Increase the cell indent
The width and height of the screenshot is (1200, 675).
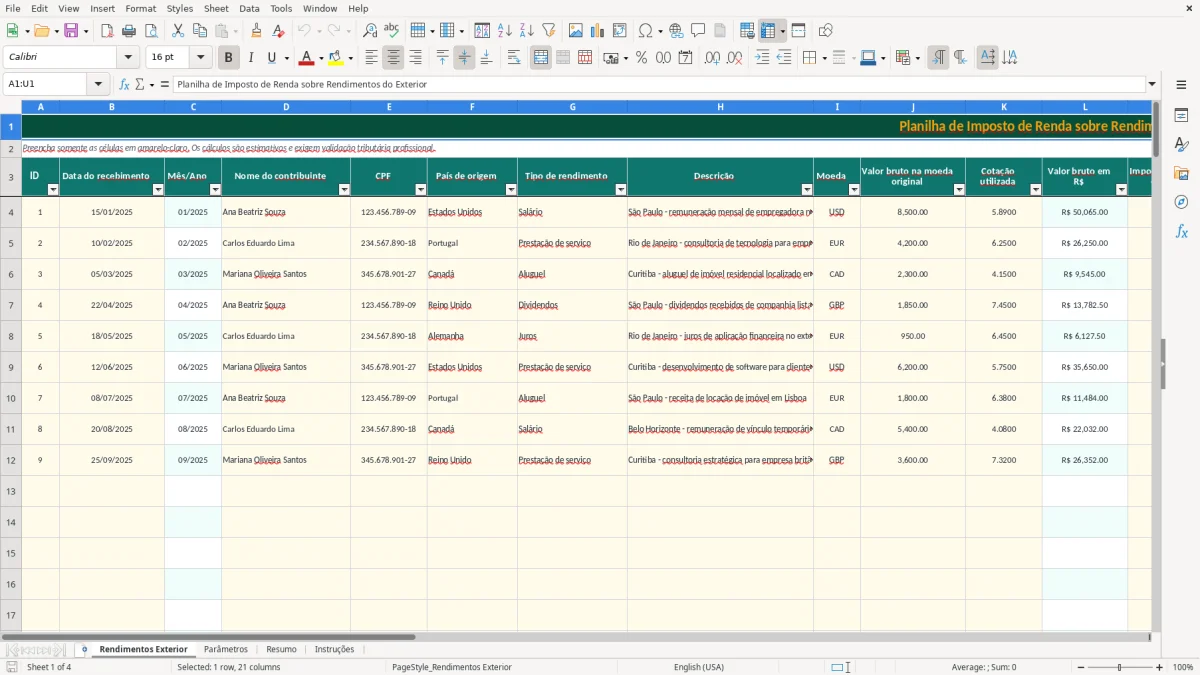762,58
